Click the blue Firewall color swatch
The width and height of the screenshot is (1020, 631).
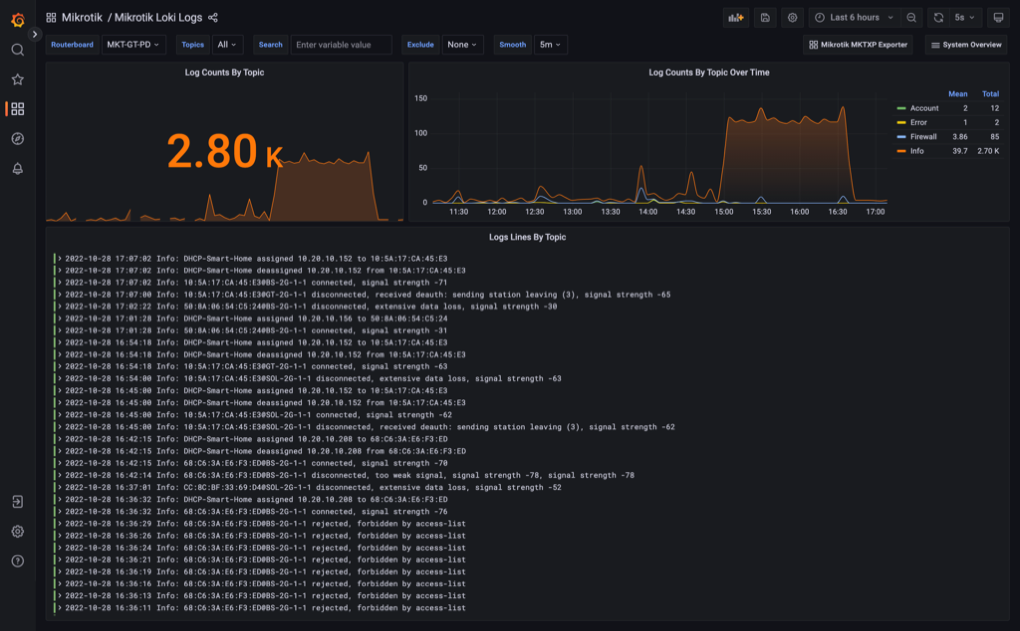pyautogui.click(x=901, y=137)
